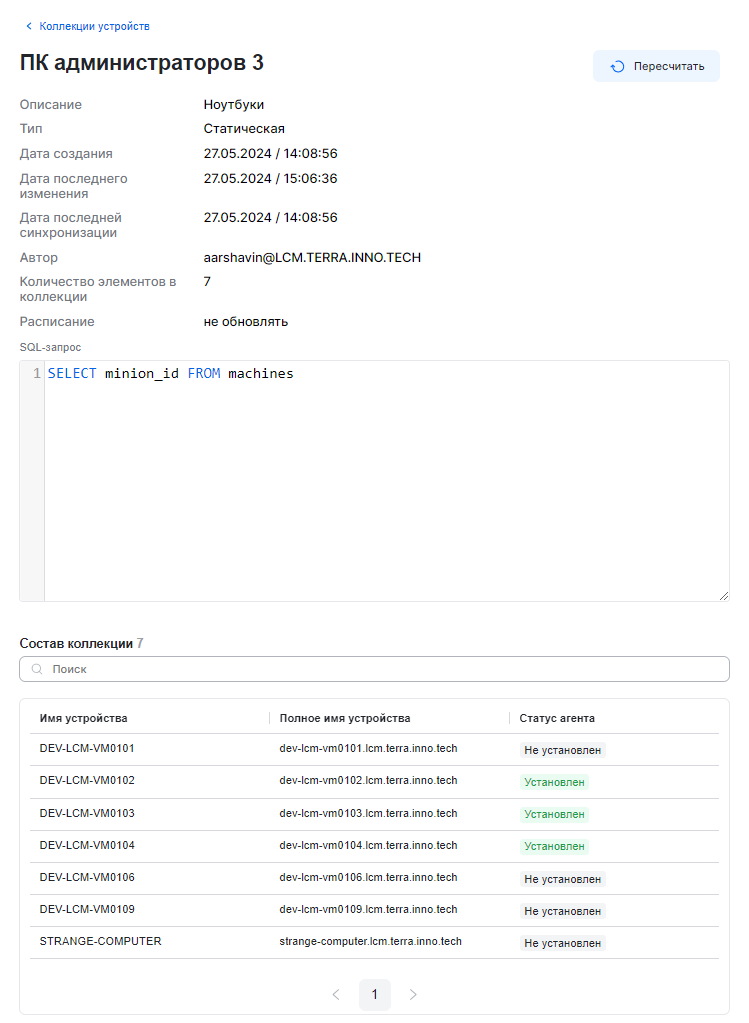Image resolution: width=749 pixels, height=1023 pixels.
Task: Click line number 1 in SQL gutter
Action: click(x=37, y=374)
